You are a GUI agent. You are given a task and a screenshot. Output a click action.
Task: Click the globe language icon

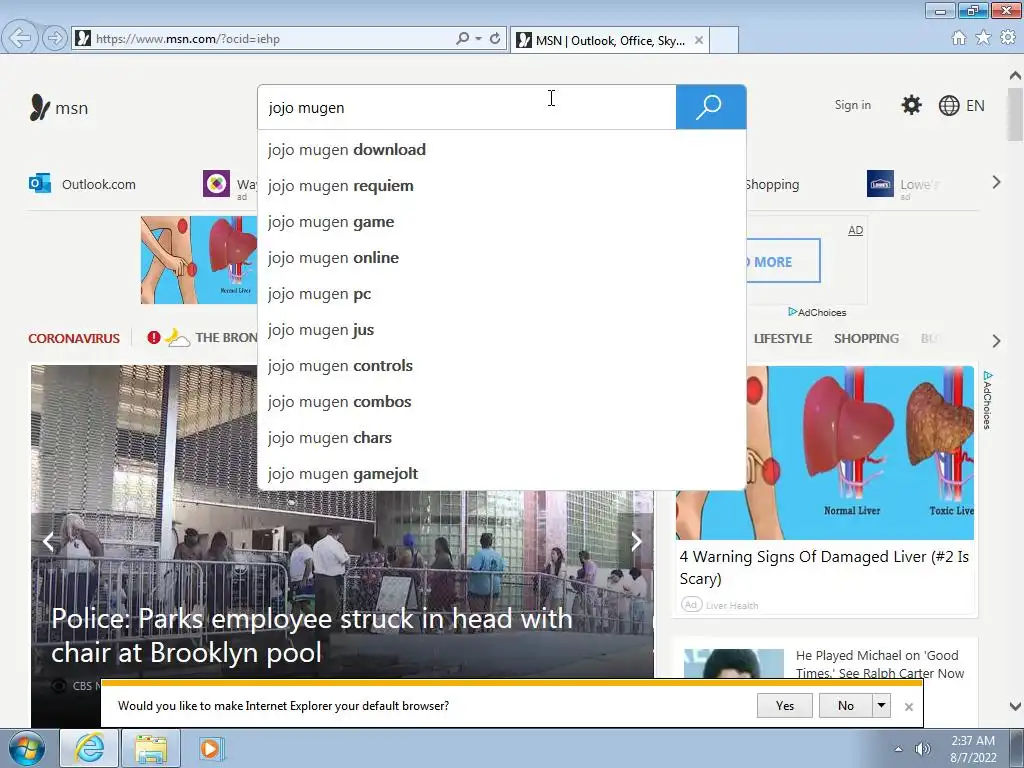tap(949, 105)
